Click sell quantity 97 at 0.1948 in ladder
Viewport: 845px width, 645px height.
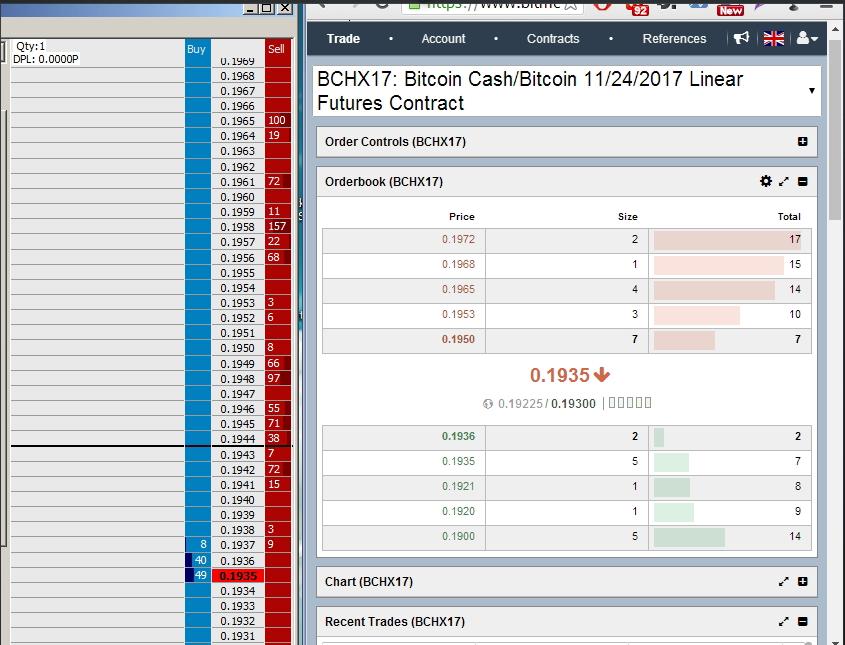coord(274,378)
